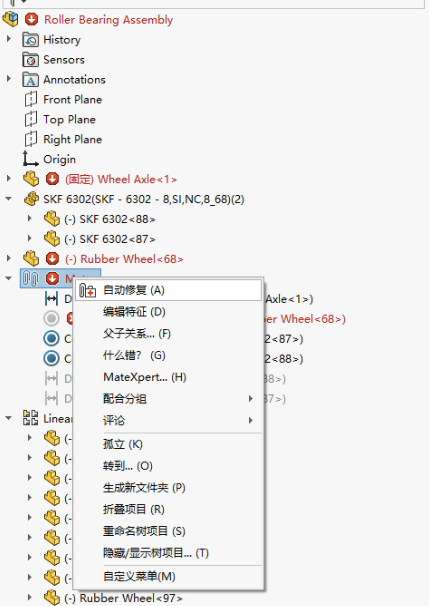Expand the Wheel Axle<1> component

tap(9, 178)
